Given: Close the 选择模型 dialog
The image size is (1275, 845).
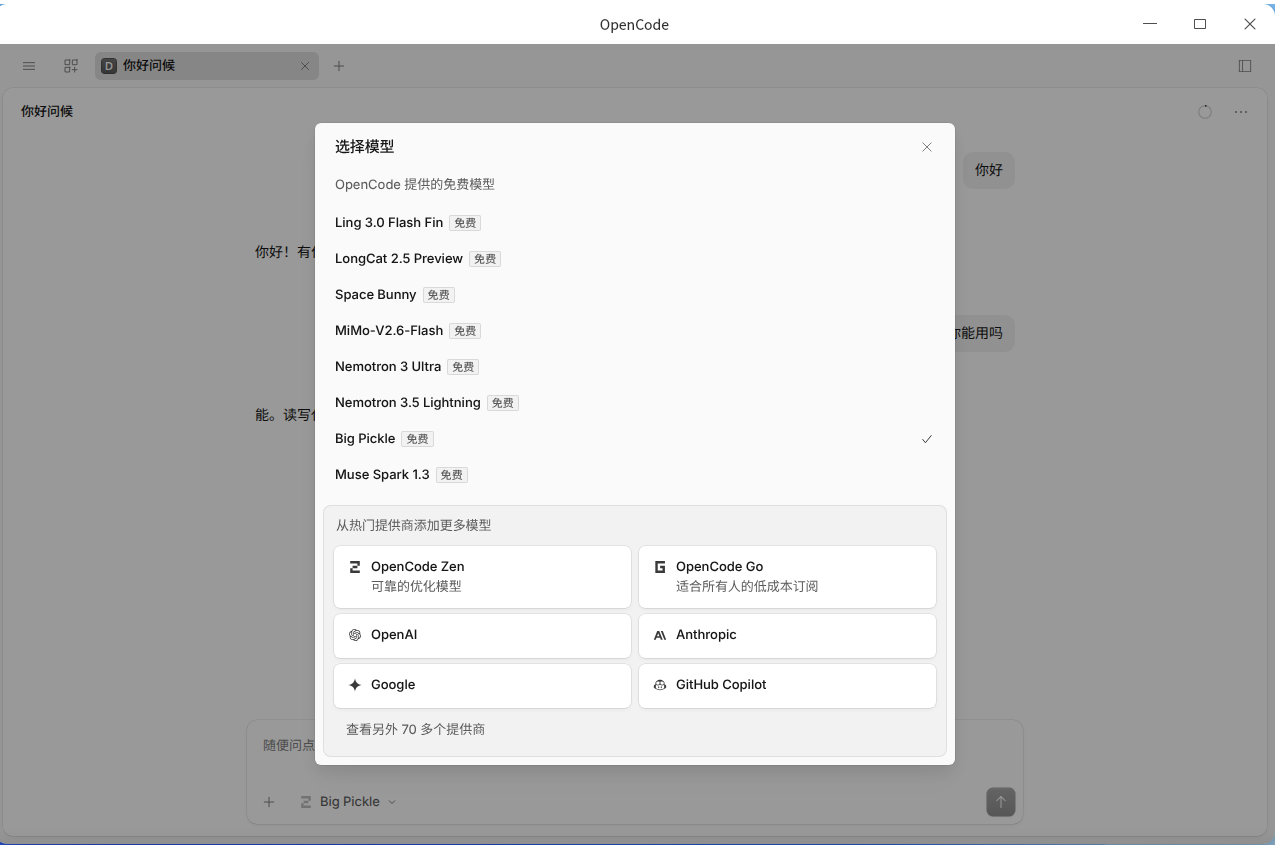Looking at the screenshot, I should pyautogui.click(x=927, y=147).
